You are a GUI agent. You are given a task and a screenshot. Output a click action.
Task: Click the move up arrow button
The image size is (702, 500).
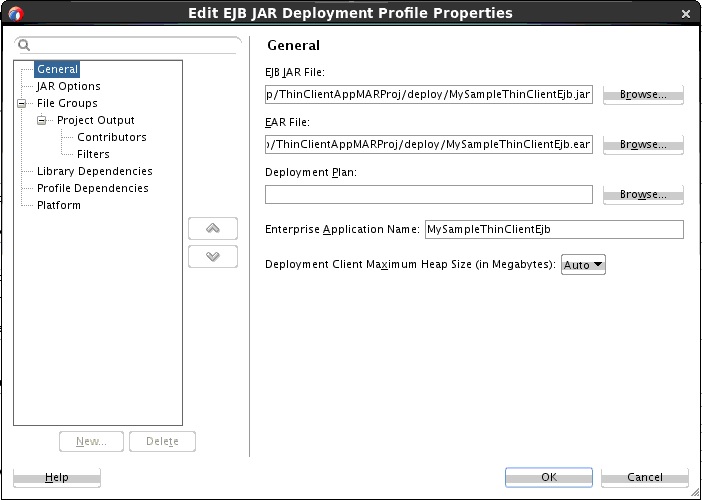click(x=213, y=228)
